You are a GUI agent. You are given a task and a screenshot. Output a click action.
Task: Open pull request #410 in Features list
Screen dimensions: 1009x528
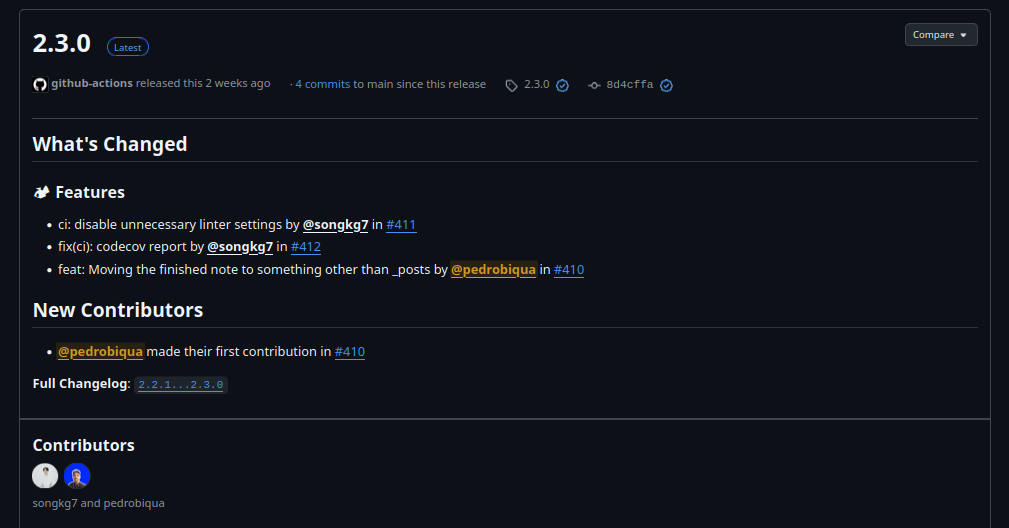click(x=569, y=270)
